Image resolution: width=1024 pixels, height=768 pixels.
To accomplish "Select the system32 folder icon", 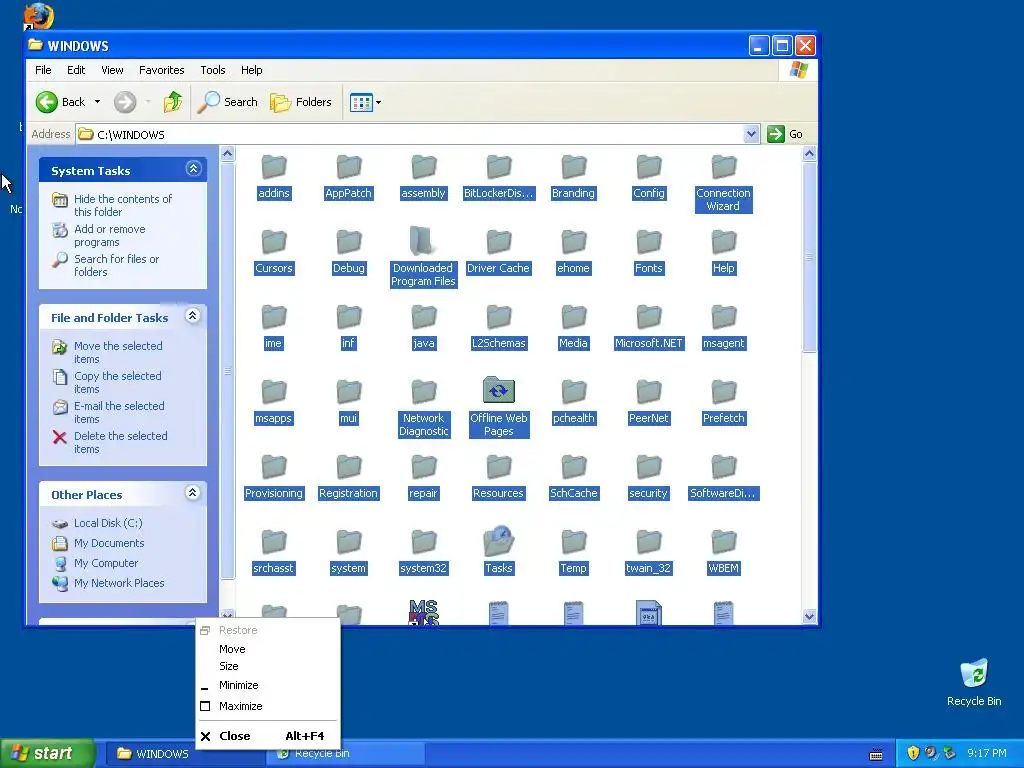I will [x=424, y=542].
